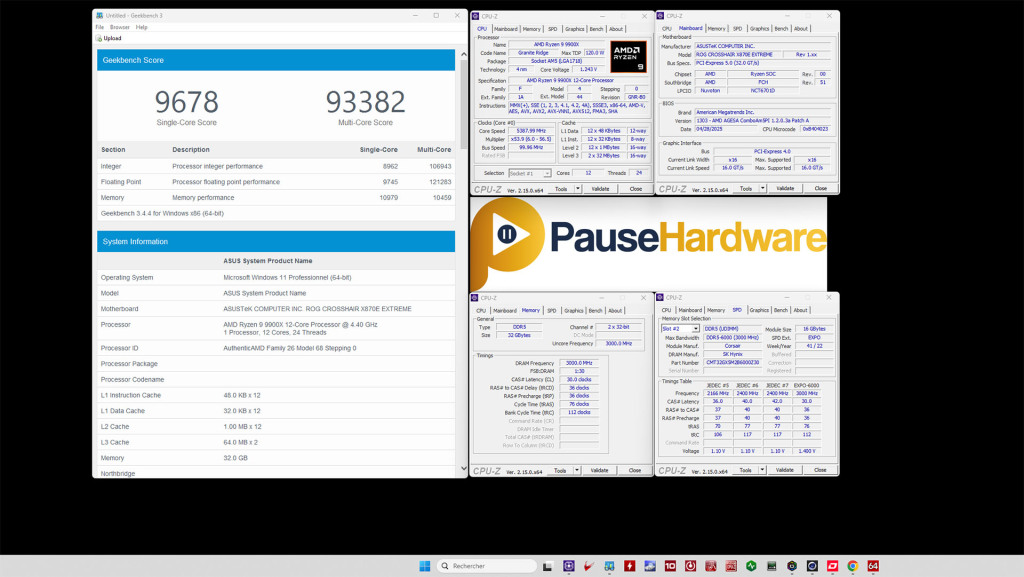Click the red bird-shaped taskbar icon
The image size is (1024, 577).
click(588, 566)
